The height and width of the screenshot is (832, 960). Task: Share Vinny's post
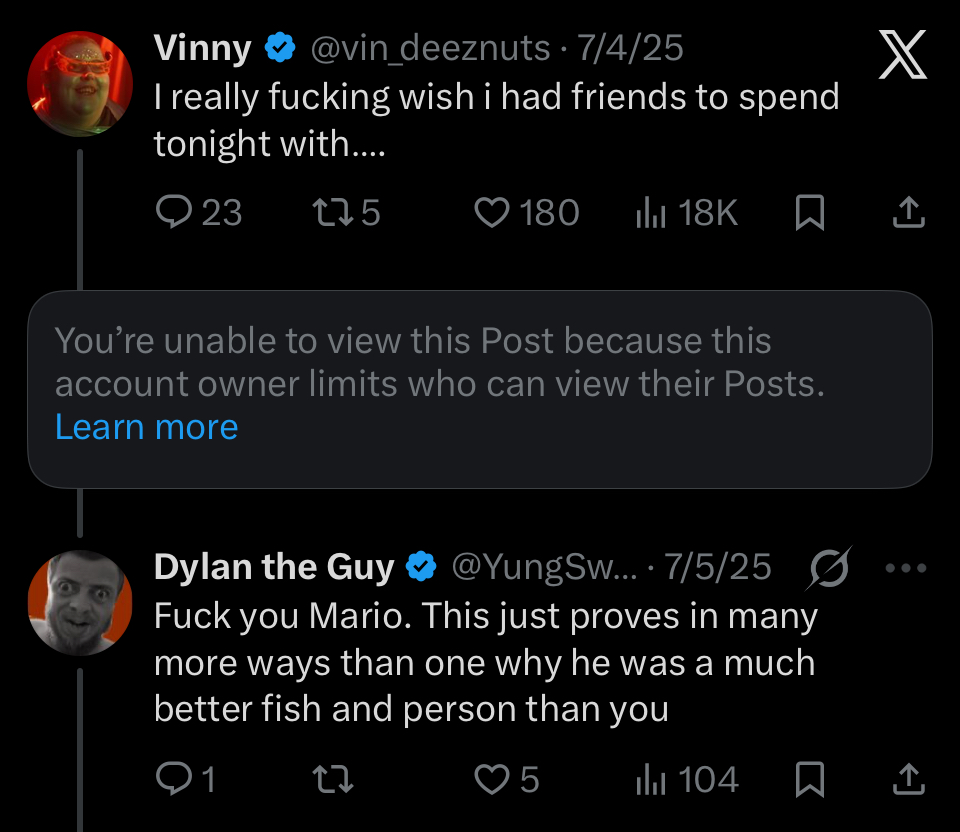[906, 212]
